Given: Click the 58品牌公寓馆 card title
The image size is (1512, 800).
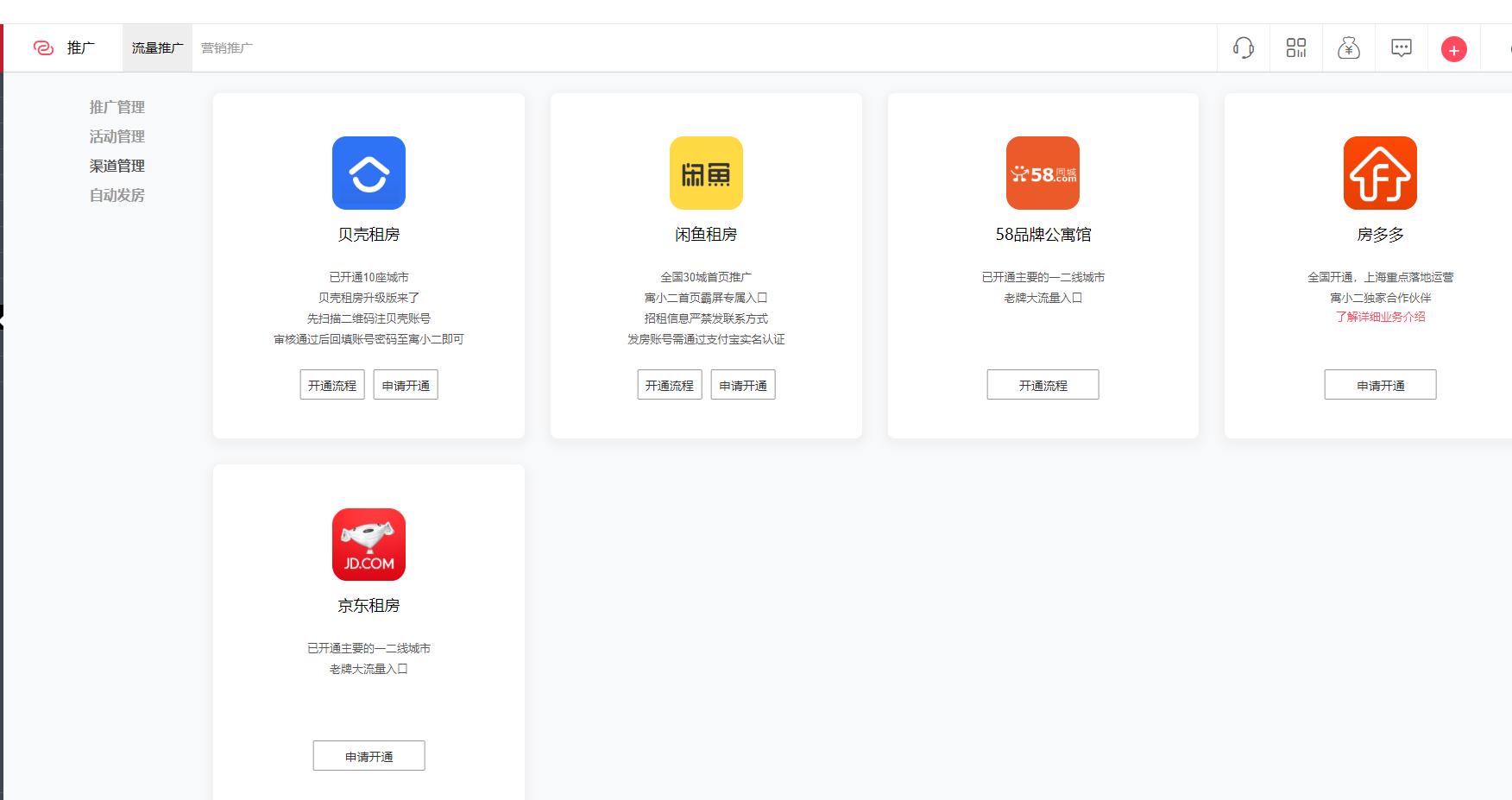Looking at the screenshot, I should pyautogui.click(x=1043, y=235).
